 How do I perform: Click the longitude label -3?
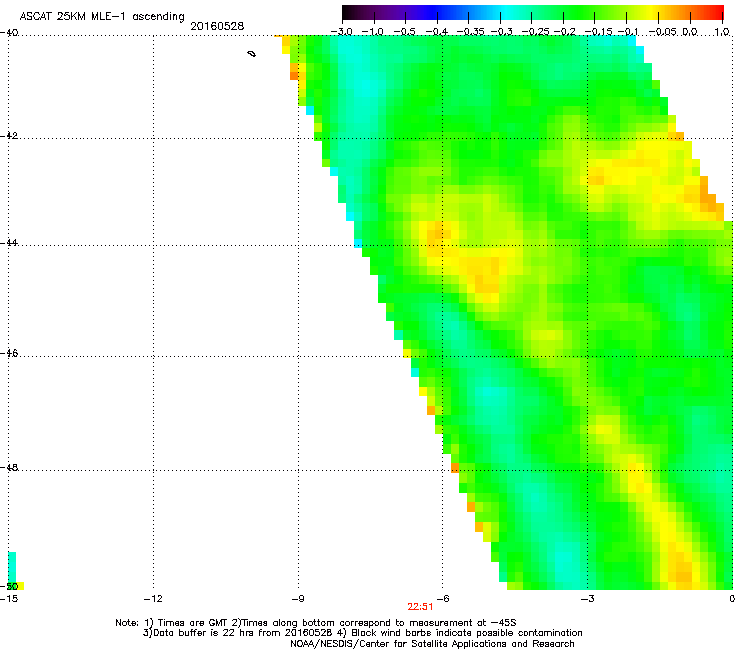[587, 599]
